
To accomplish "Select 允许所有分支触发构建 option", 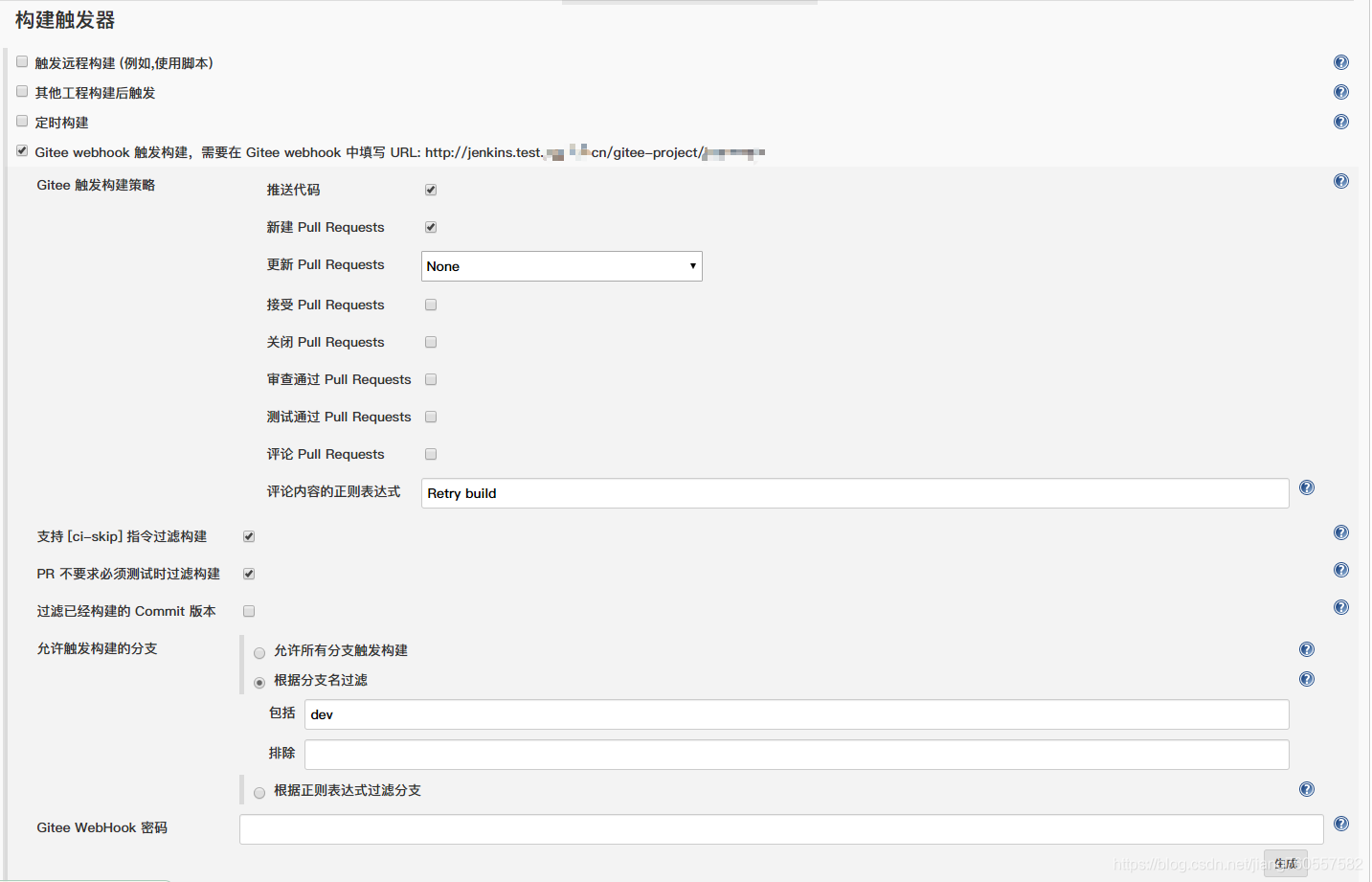I will coord(259,652).
